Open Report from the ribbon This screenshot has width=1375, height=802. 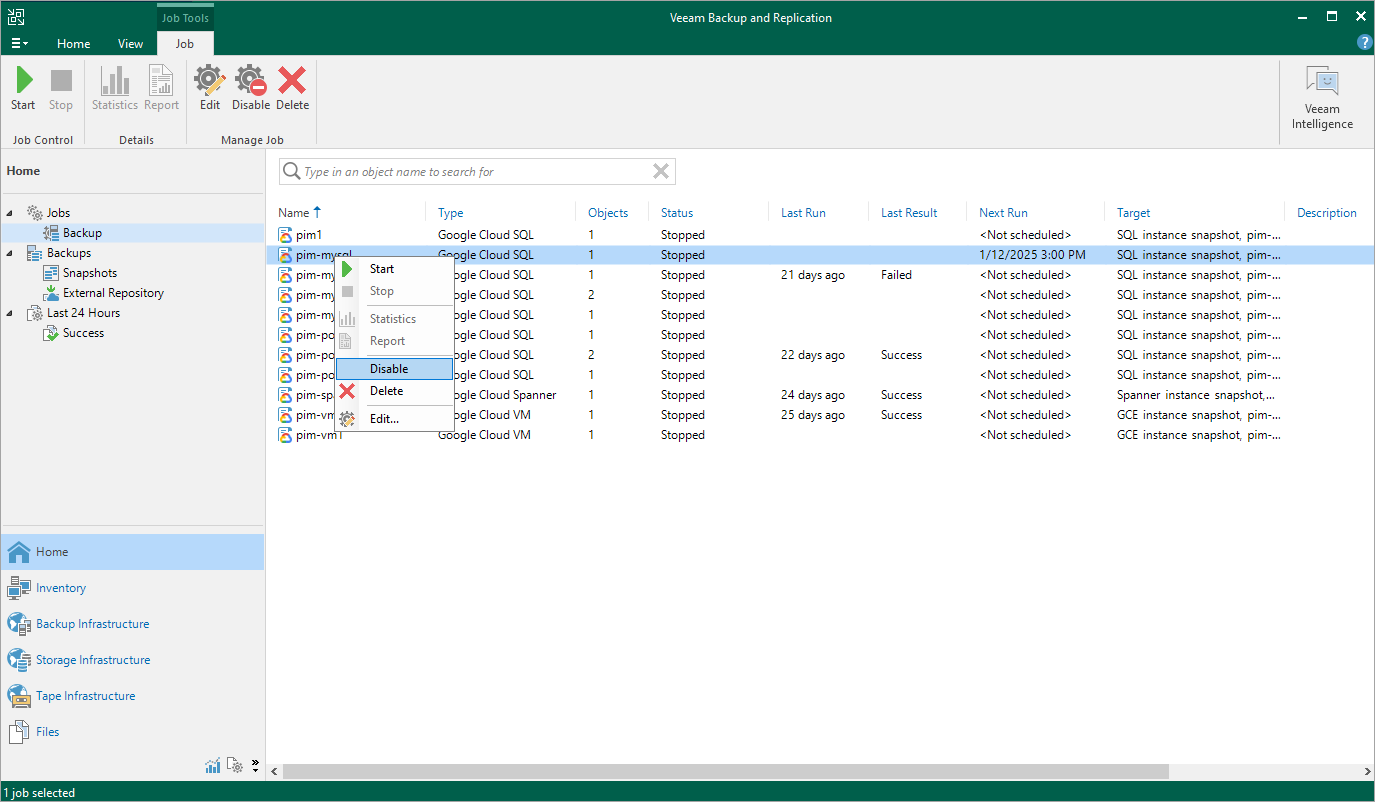click(x=161, y=89)
